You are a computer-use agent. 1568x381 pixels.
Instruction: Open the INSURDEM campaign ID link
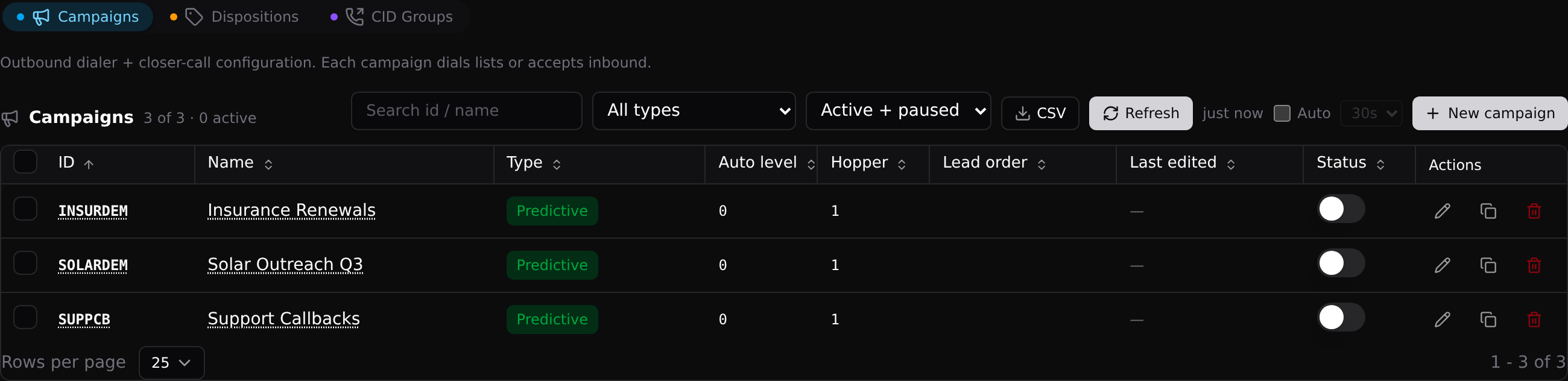coord(93,211)
